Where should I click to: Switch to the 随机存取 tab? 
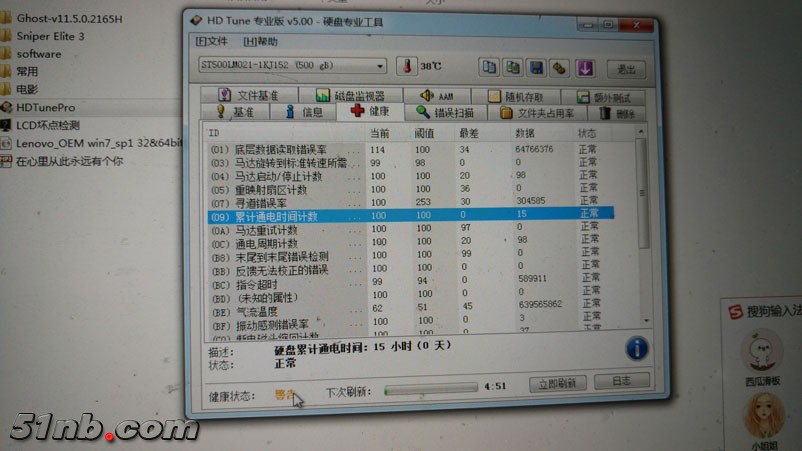516,97
